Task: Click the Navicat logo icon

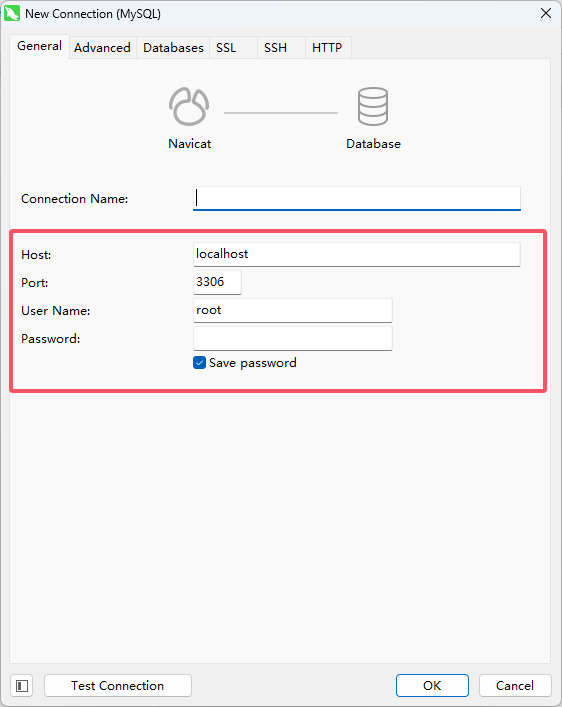Action: 189,106
